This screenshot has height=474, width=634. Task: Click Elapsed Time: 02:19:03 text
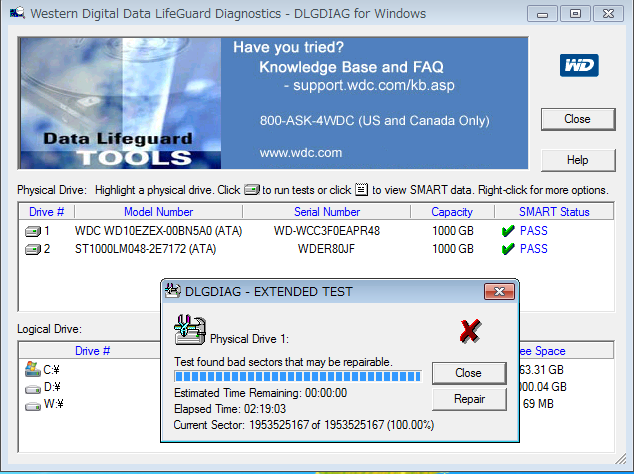[x=230, y=409]
